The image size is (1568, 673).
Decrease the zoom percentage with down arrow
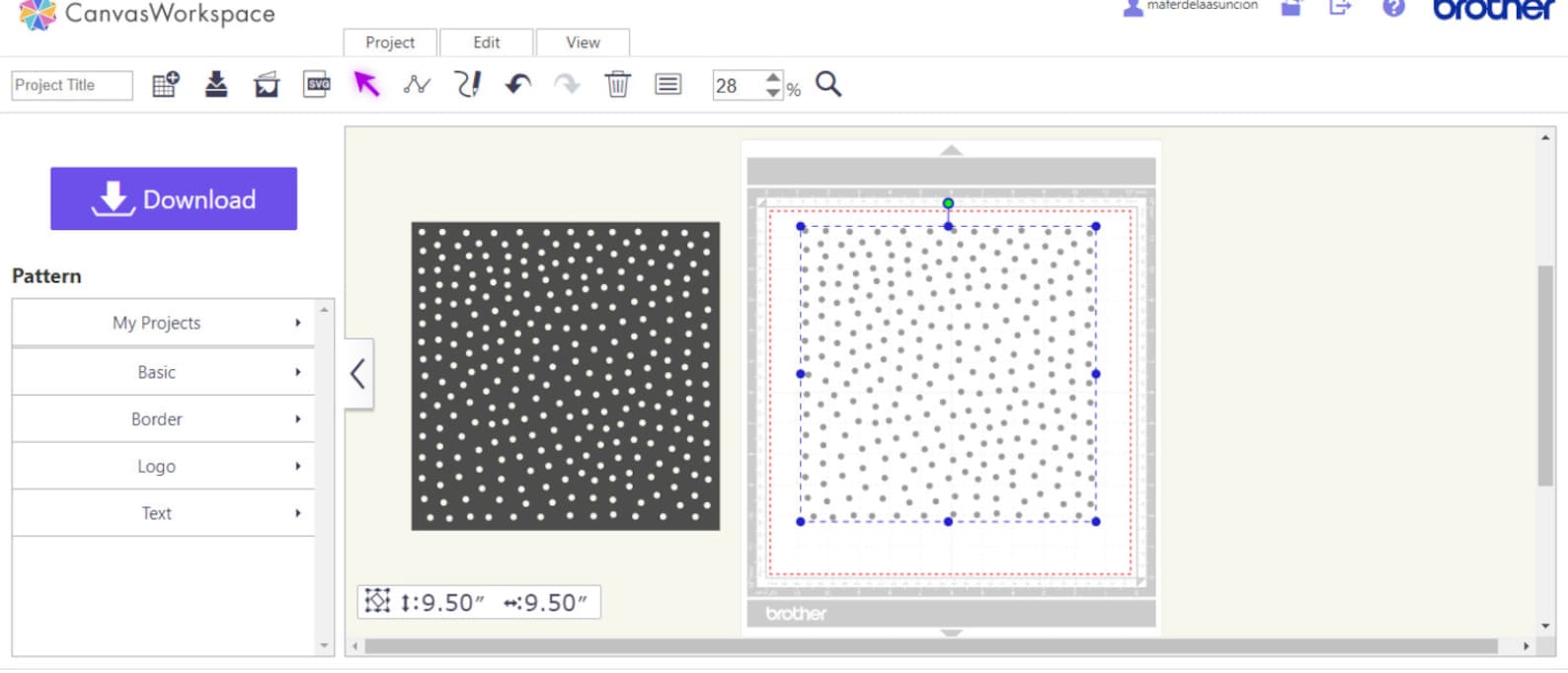tap(773, 92)
